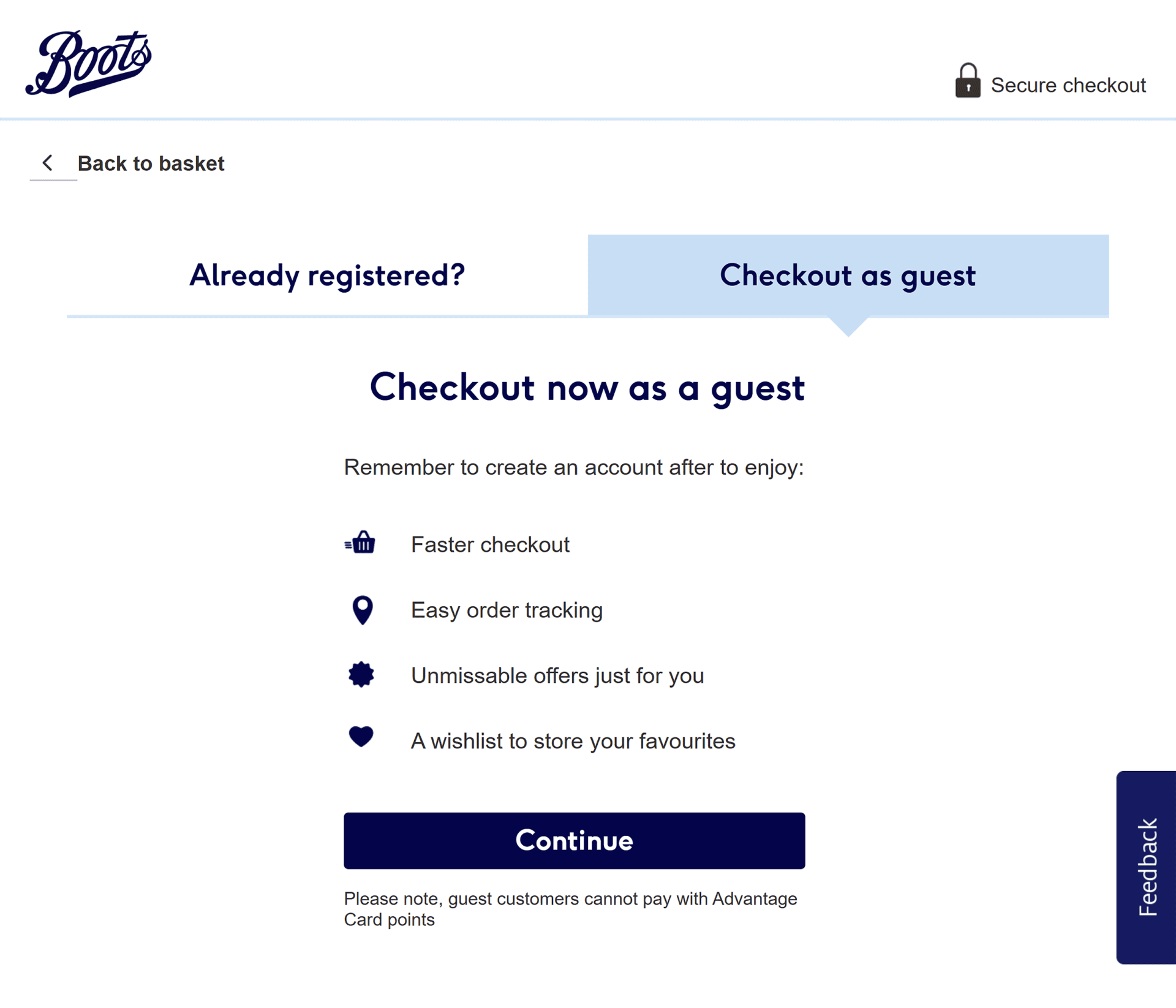Select the Checkout as guest tab
Image resolution: width=1176 pixels, height=1008 pixels.
click(x=848, y=276)
